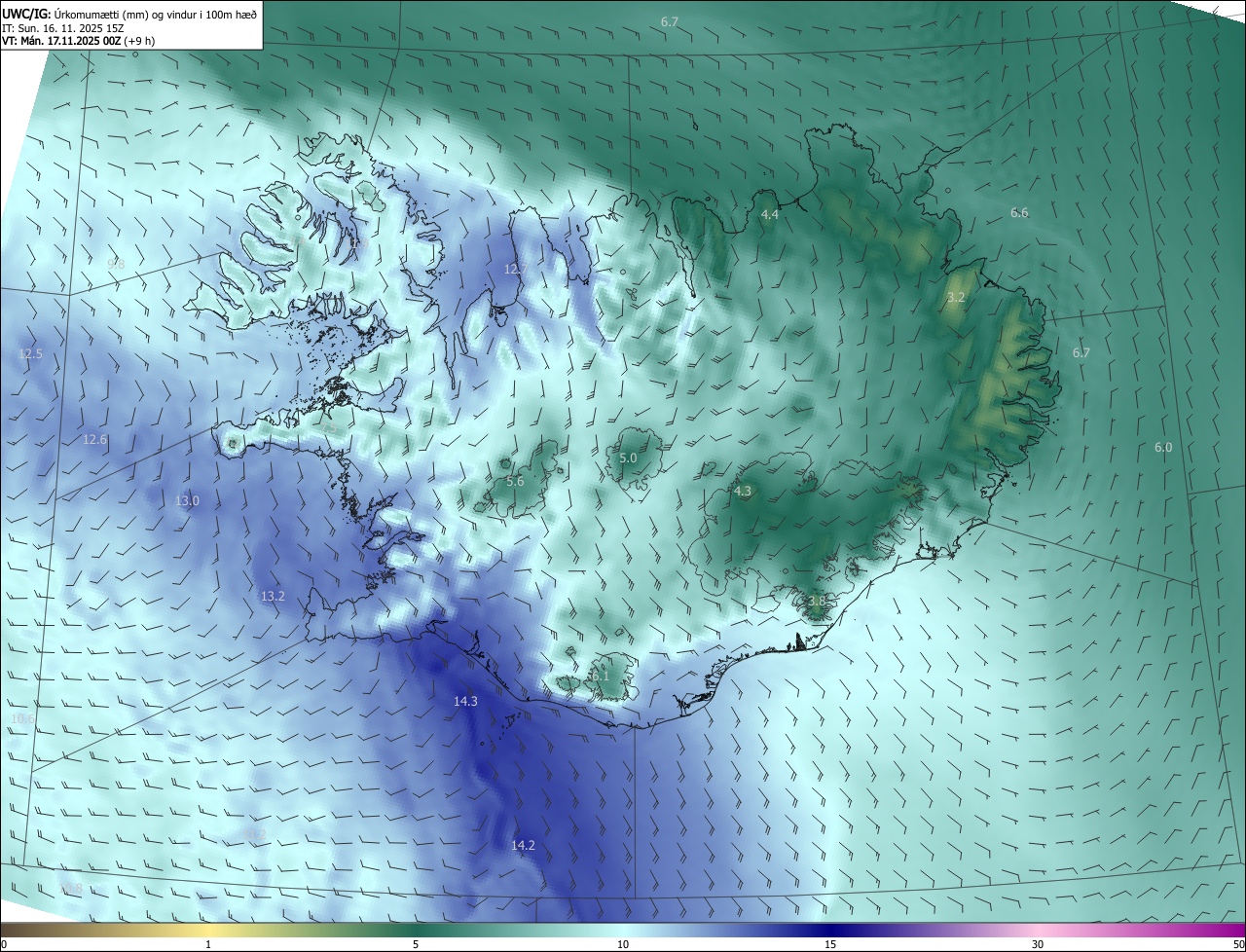This screenshot has height=952, width=1246.
Task: Click the 6.1 value label on the map
Action: [x=600, y=676]
